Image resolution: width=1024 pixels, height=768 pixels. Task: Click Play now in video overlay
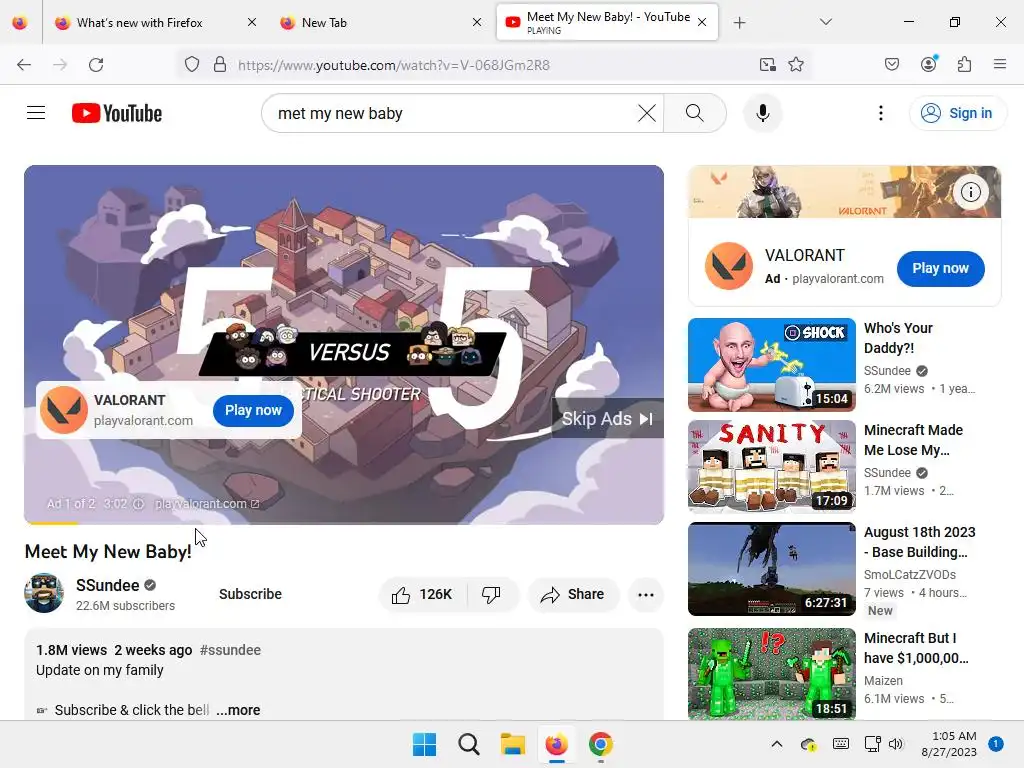pyautogui.click(x=253, y=410)
